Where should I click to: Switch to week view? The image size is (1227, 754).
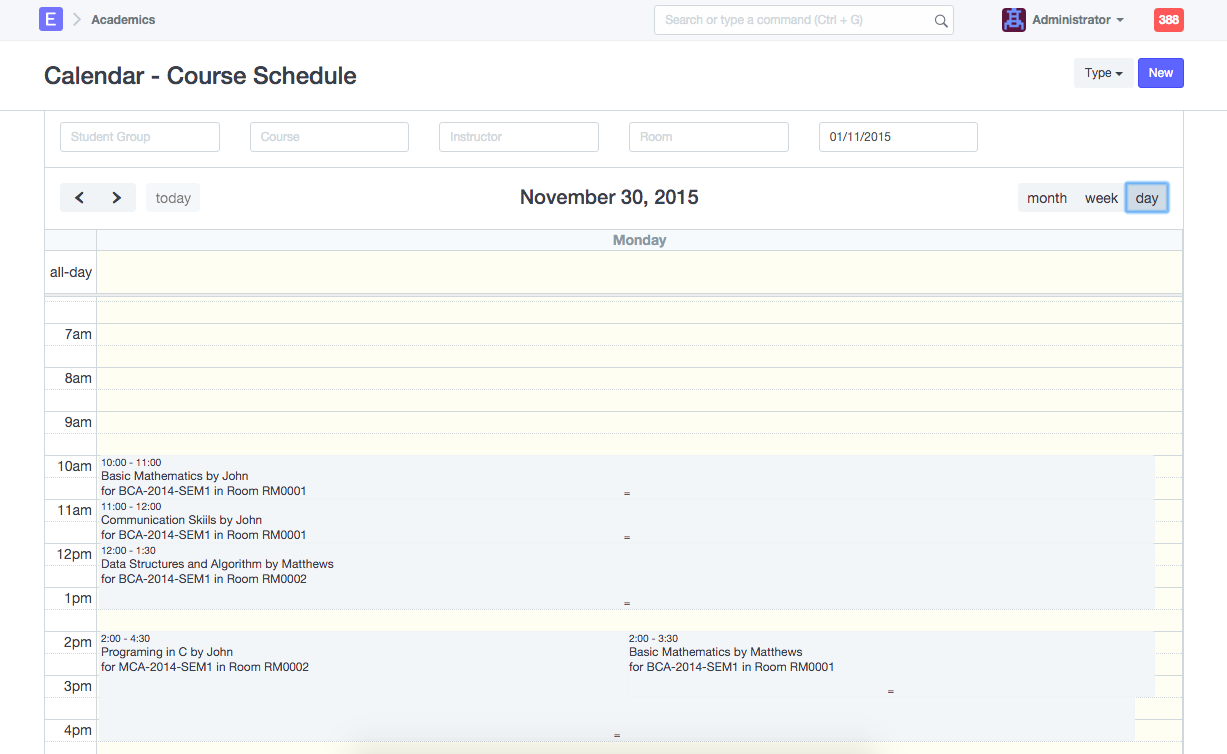pyautogui.click(x=1101, y=198)
